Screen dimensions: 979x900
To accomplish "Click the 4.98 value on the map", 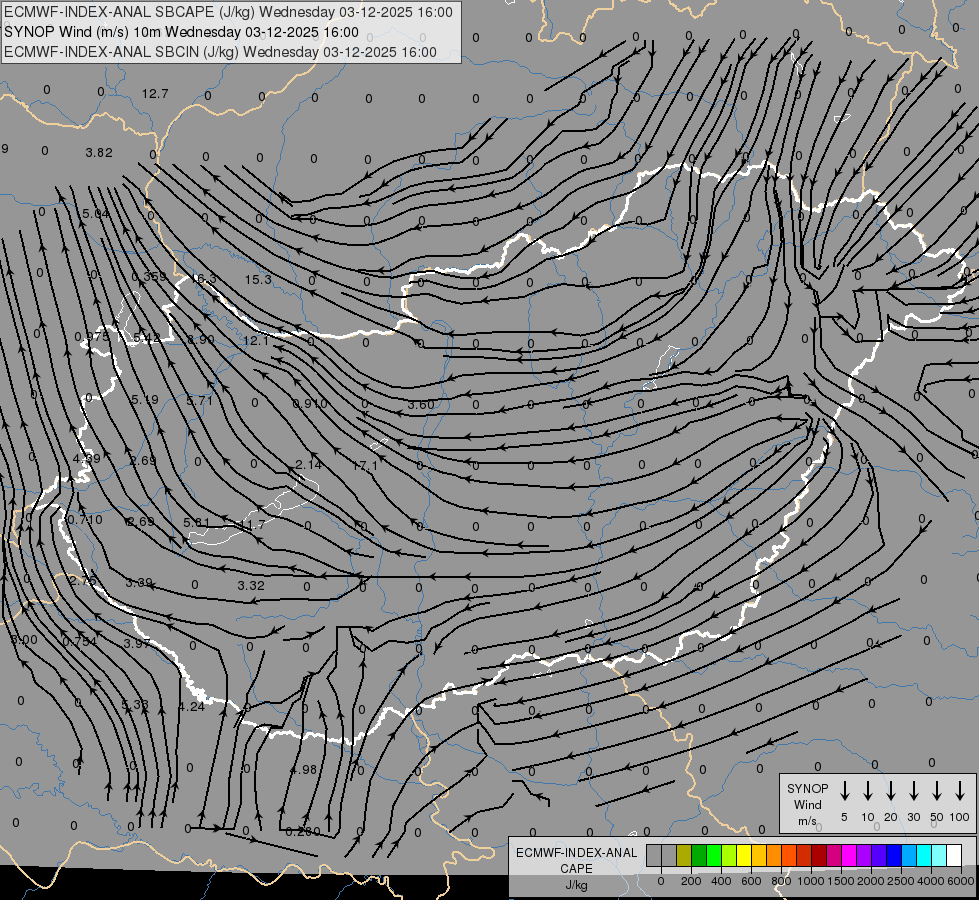I will (303, 769).
